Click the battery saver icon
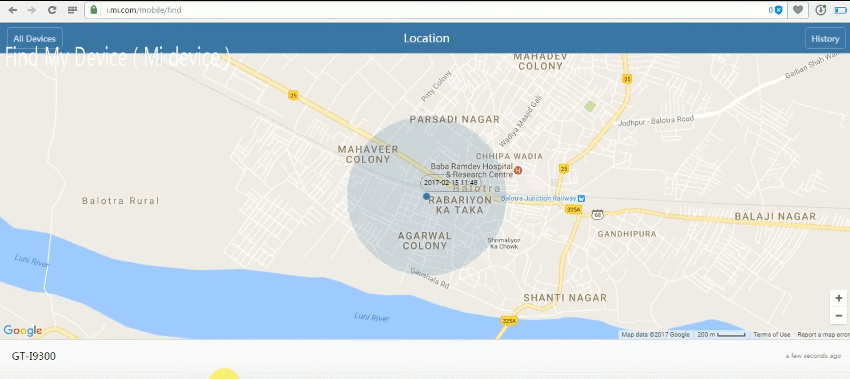This screenshot has width=850, height=379. pos(840,10)
